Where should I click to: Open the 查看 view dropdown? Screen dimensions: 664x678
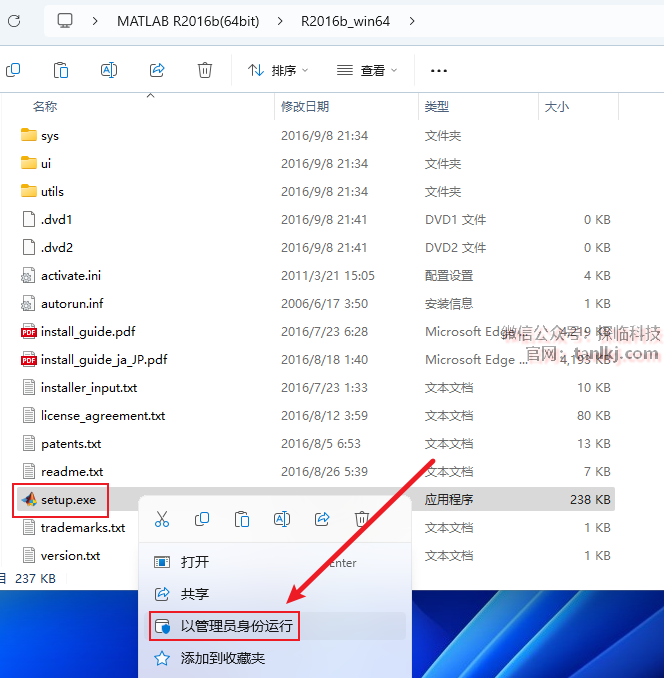point(367,70)
